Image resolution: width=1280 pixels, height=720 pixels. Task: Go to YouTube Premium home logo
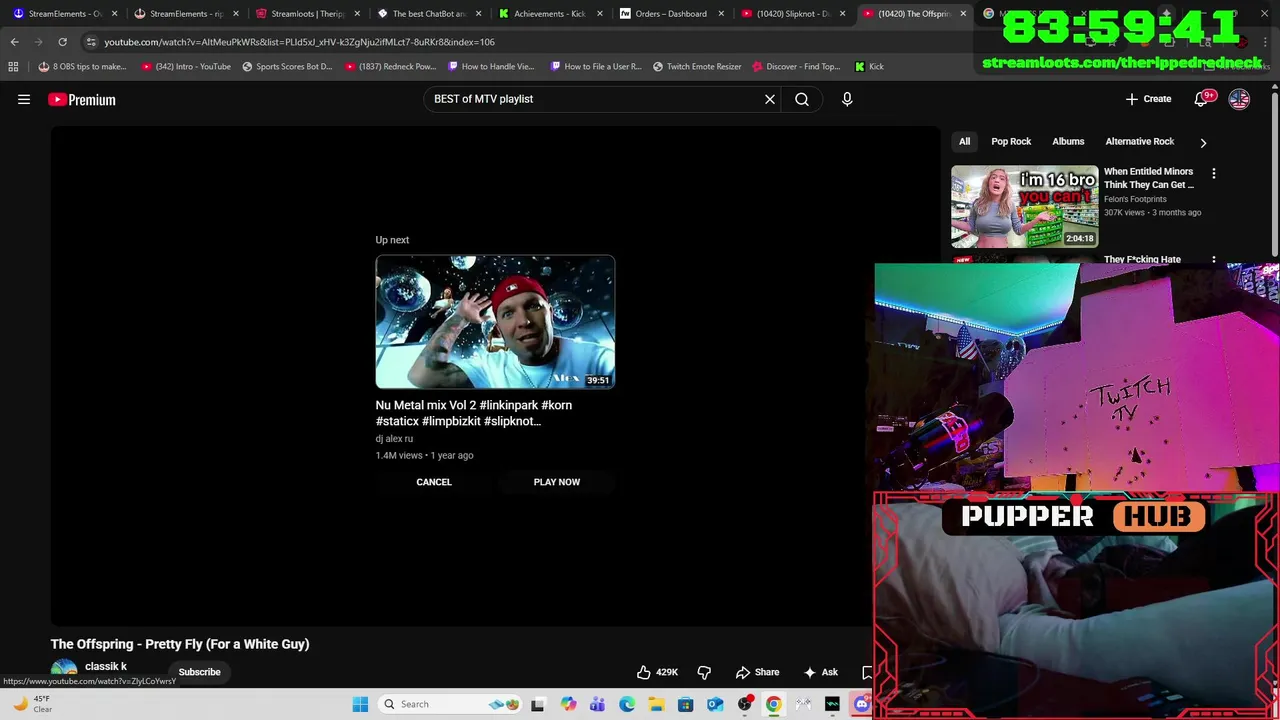(x=82, y=99)
